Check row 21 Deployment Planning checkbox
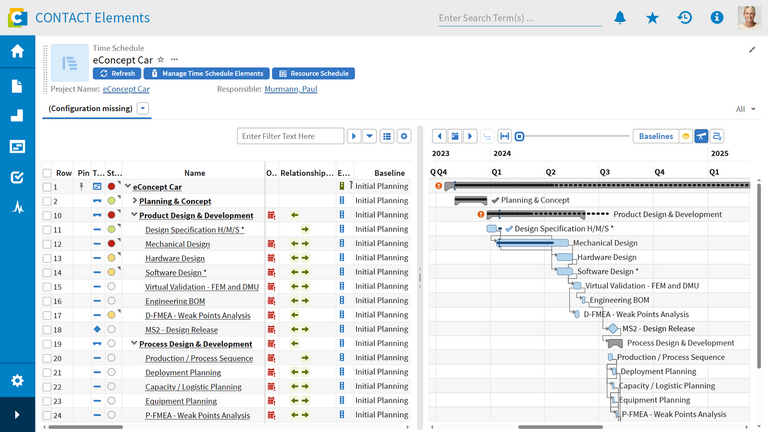The width and height of the screenshot is (768, 432). [47, 373]
